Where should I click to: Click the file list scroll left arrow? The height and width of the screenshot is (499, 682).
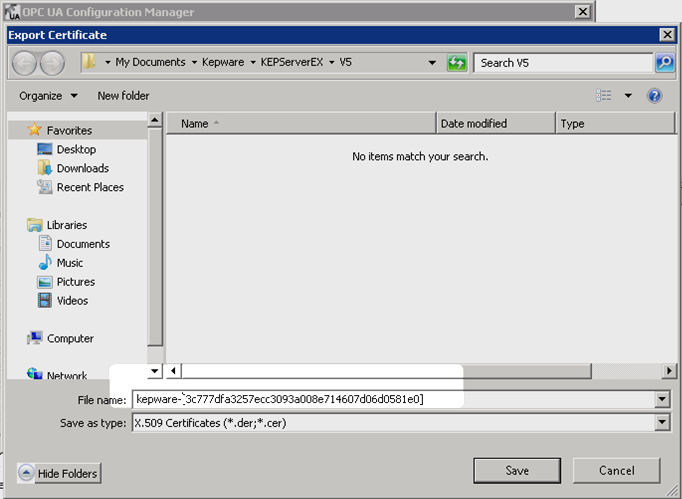click(173, 371)
